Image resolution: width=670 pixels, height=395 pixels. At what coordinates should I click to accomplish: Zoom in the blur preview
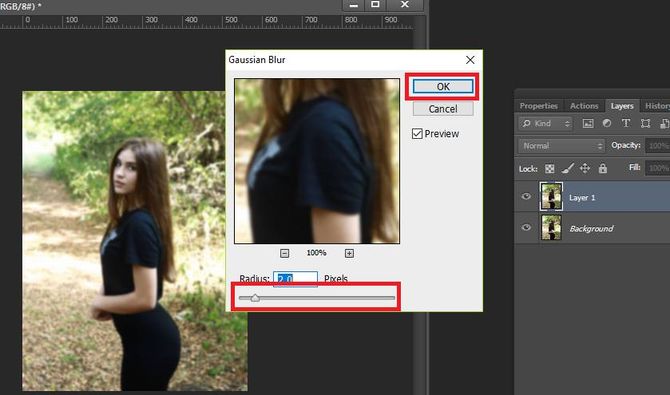(x=349, y=254)
